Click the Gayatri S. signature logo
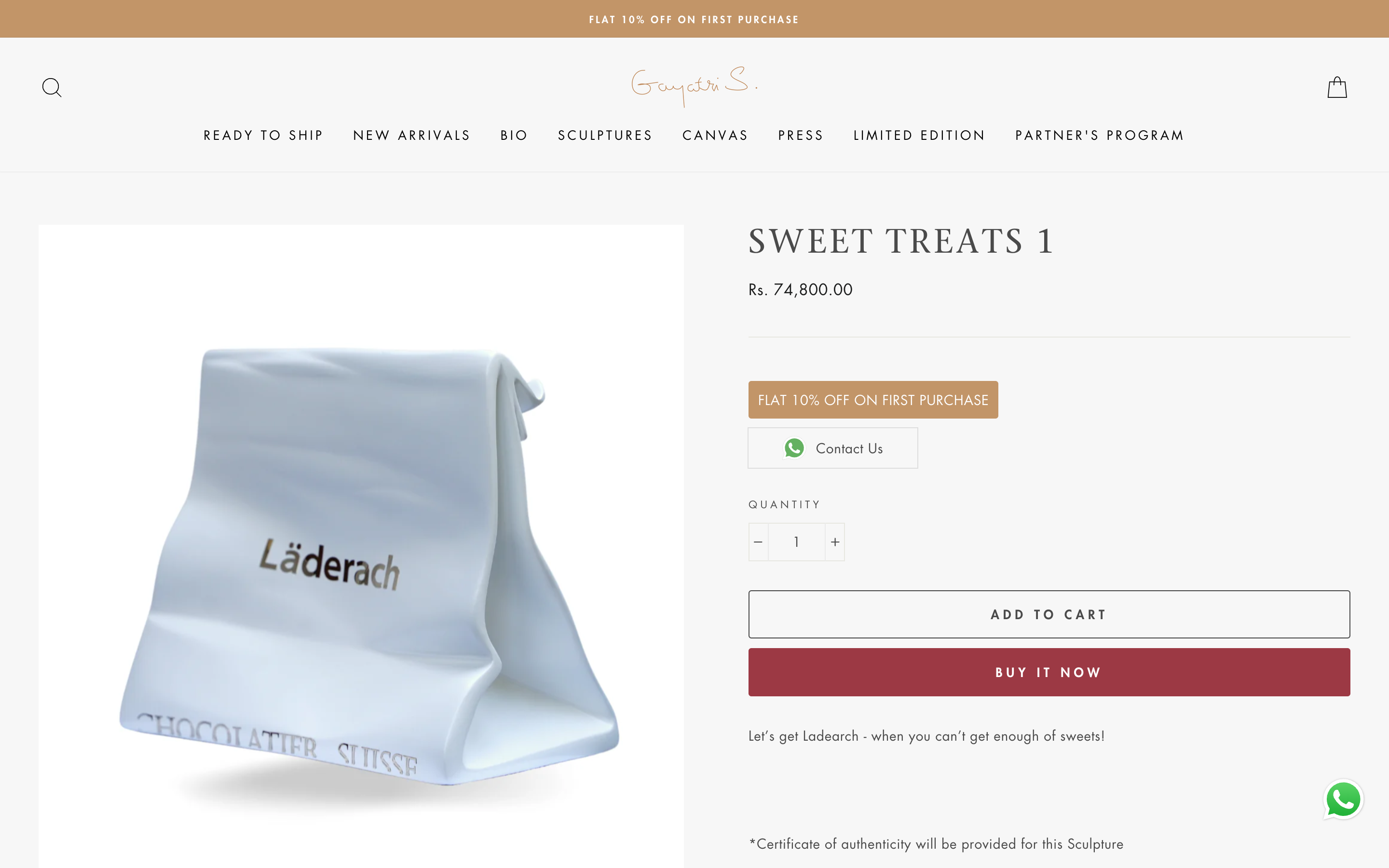This screenshot has height=868, width=1389. coord(694,86)
